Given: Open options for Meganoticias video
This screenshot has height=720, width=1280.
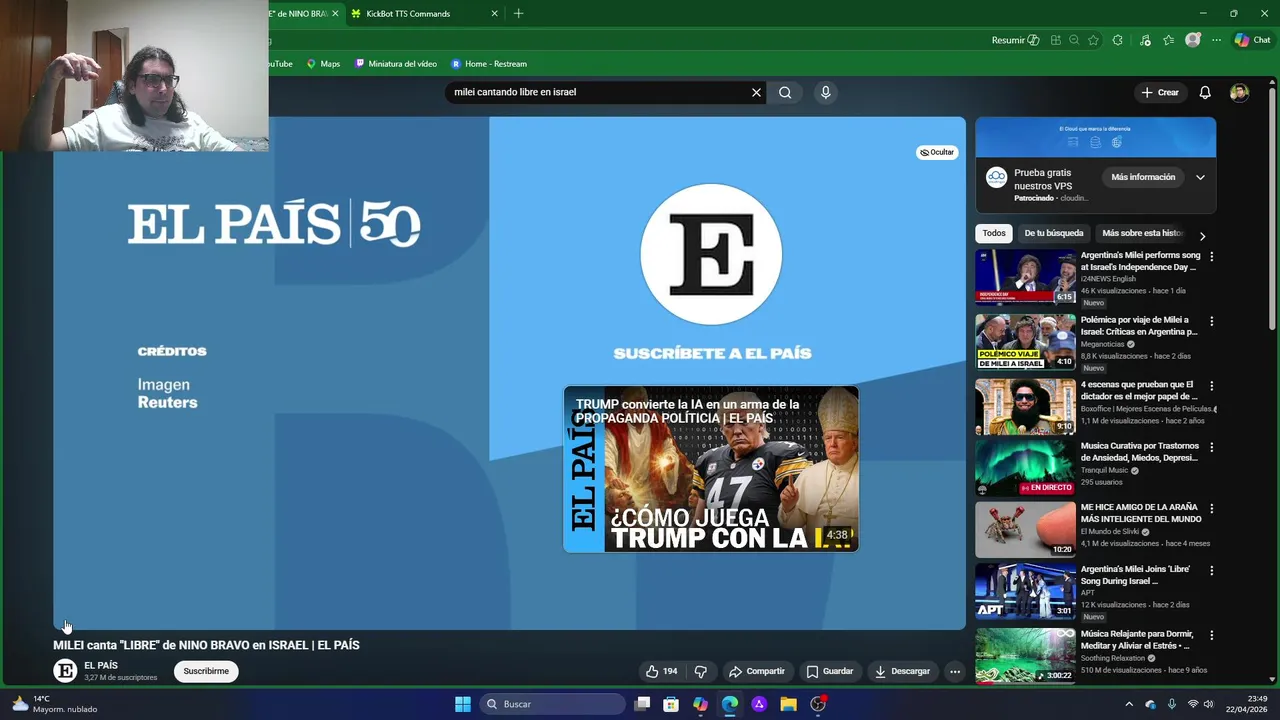Looking at the screenshot, I should (x=1212, y=322).
